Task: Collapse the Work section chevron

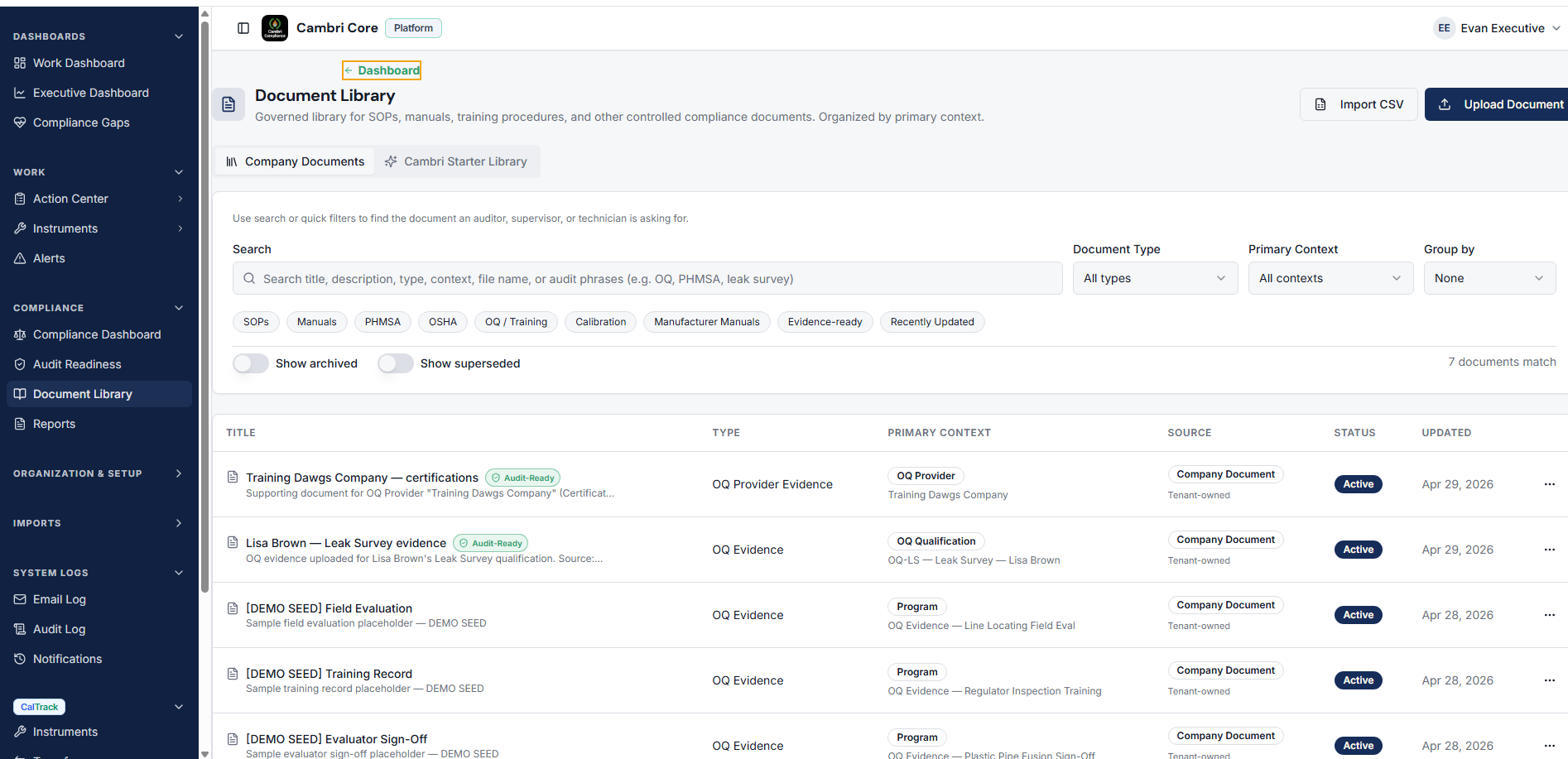Action: coord(179,172)
